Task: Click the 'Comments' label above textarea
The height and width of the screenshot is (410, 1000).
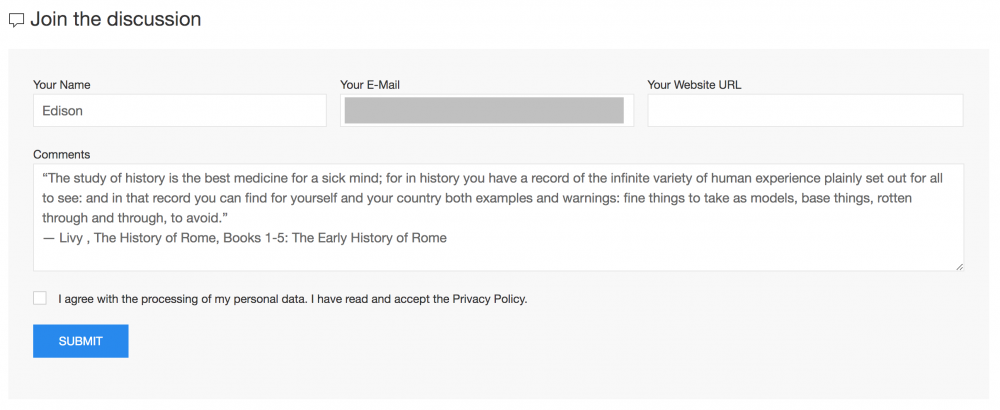Action: 61,155
